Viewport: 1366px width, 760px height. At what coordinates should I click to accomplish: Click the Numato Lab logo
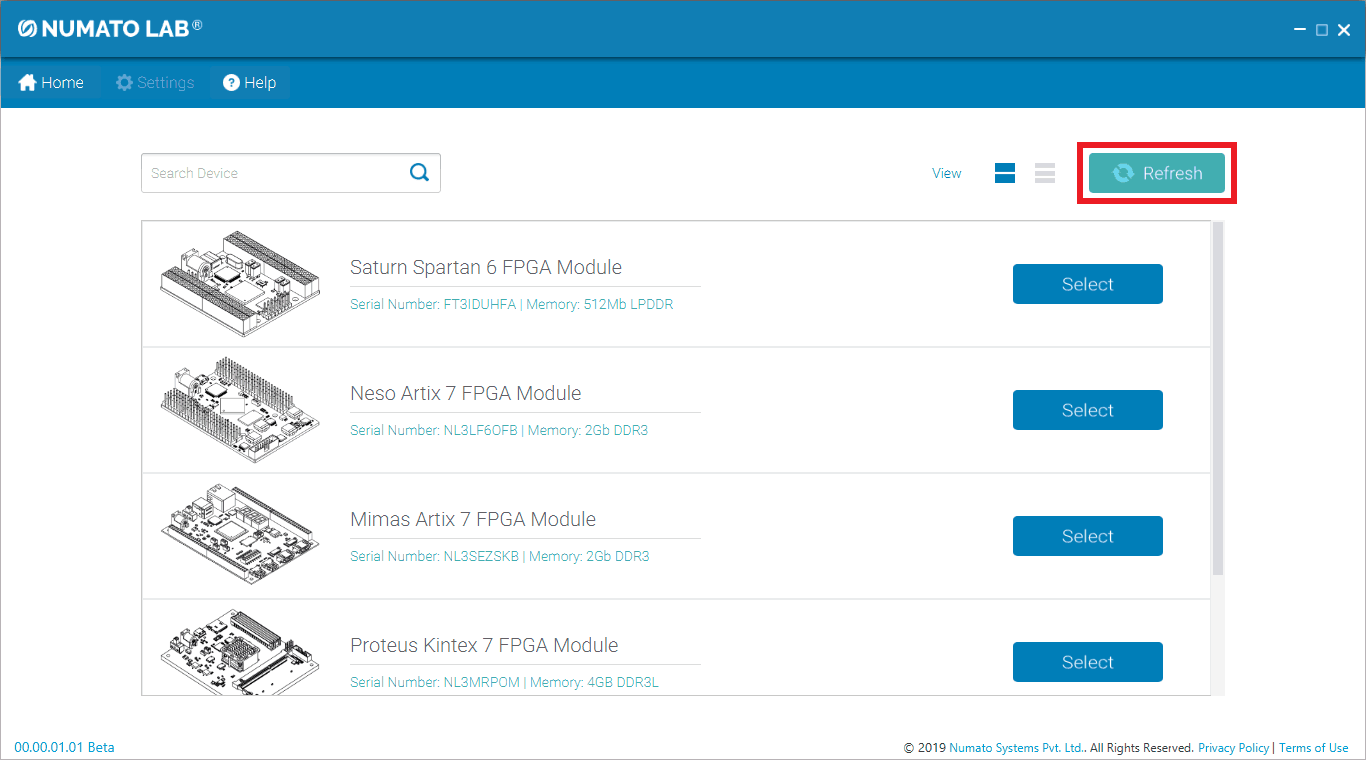coord(110,28)
